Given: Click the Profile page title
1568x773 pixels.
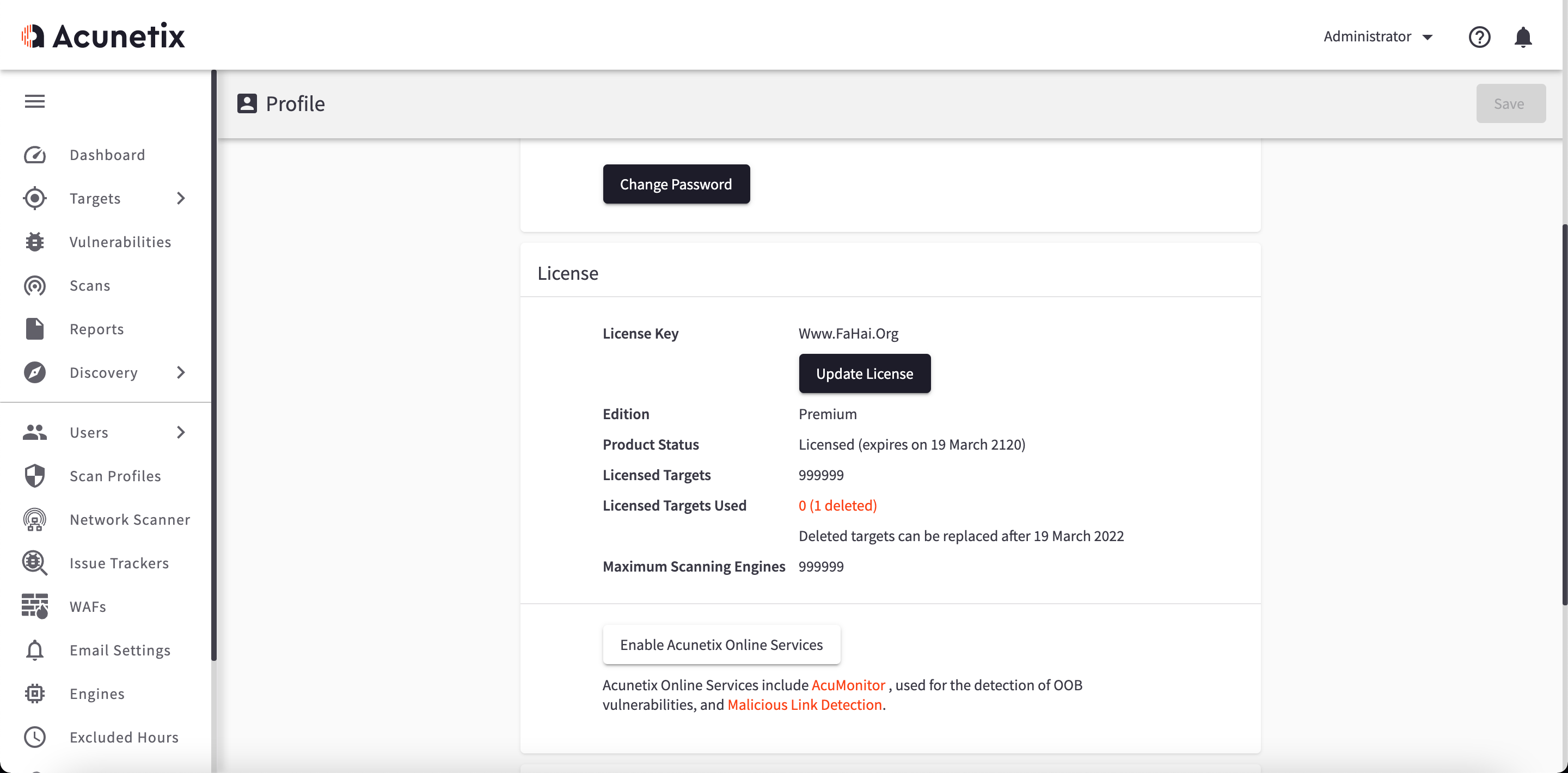Looking at the screenshot, I should (295, 103).
